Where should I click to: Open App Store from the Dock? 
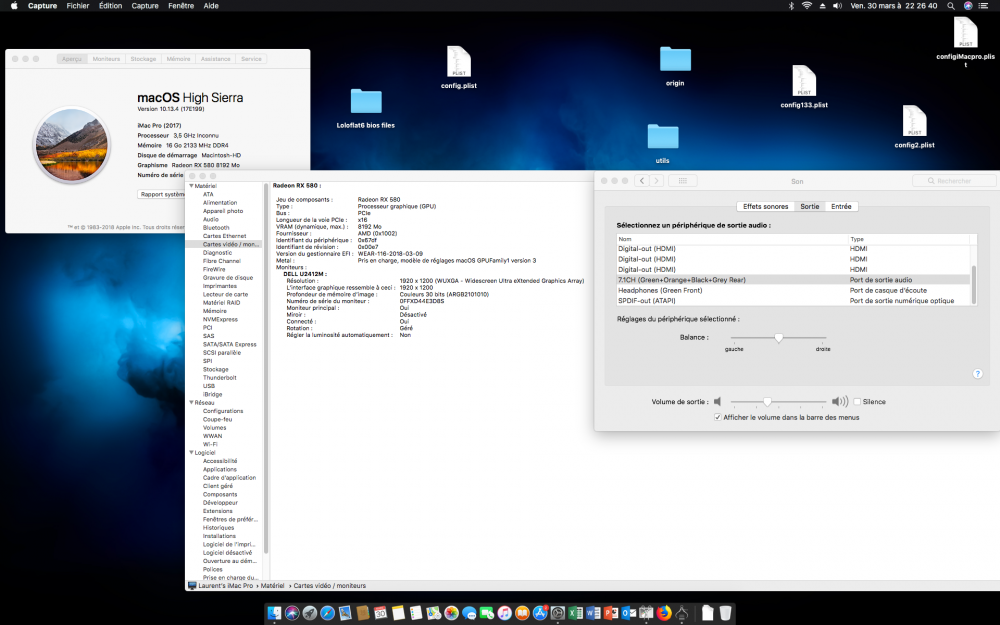point(540,613)
